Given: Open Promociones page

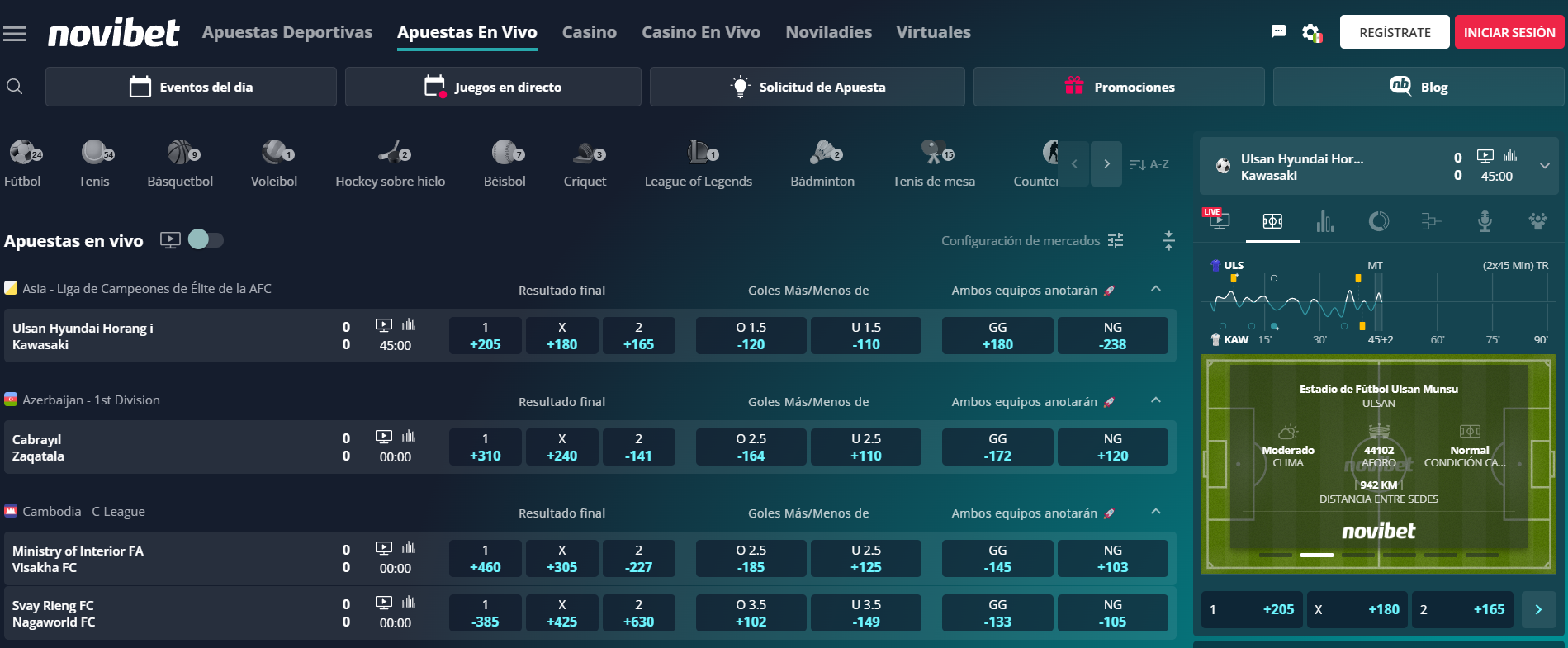Looking at the screenshot, I should pyautogui.click(x=1119, y=87).
